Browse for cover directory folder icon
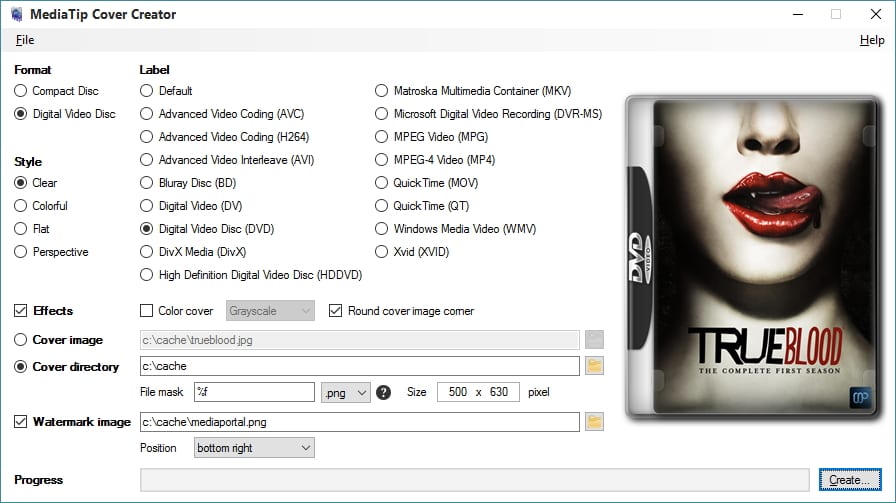 pyautogui.click(x=595, y=366)
